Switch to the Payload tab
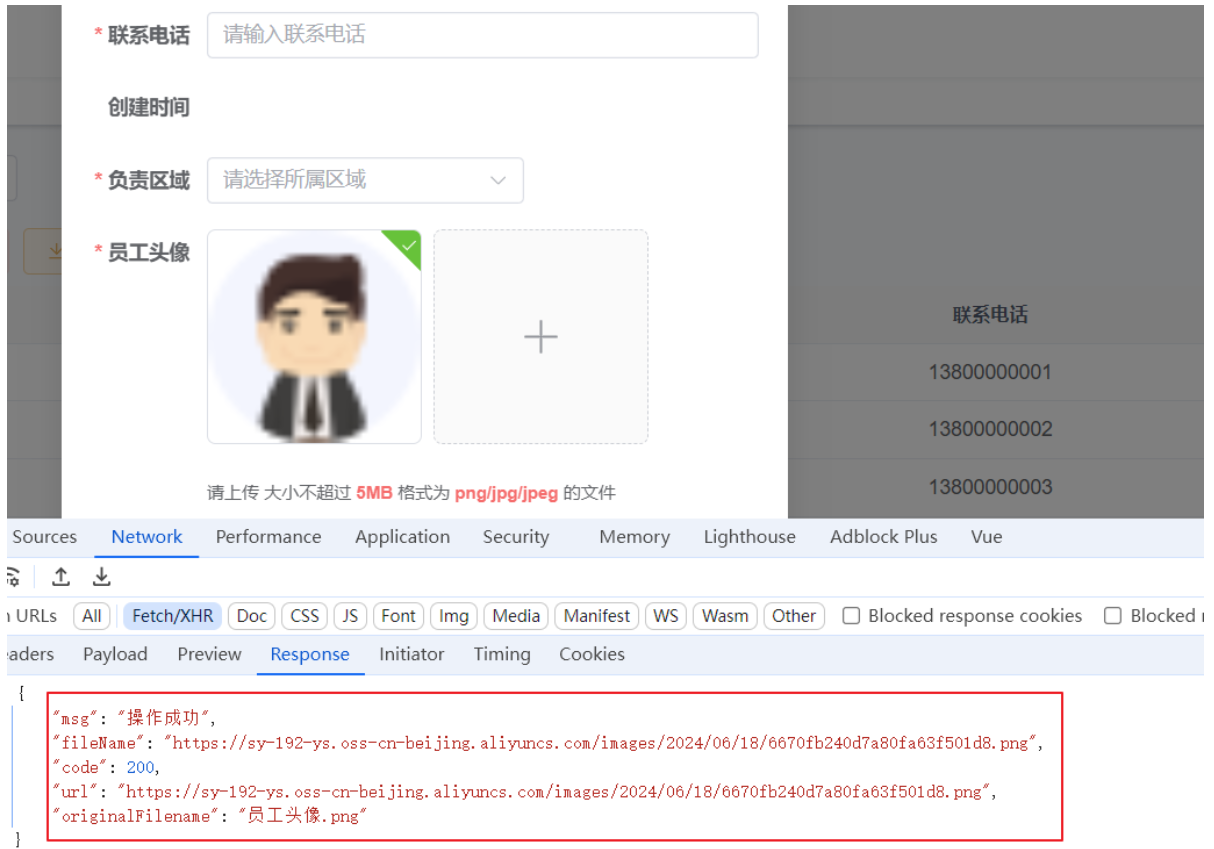This screenshot has height=849, width=1214. (x=115, y=654)
